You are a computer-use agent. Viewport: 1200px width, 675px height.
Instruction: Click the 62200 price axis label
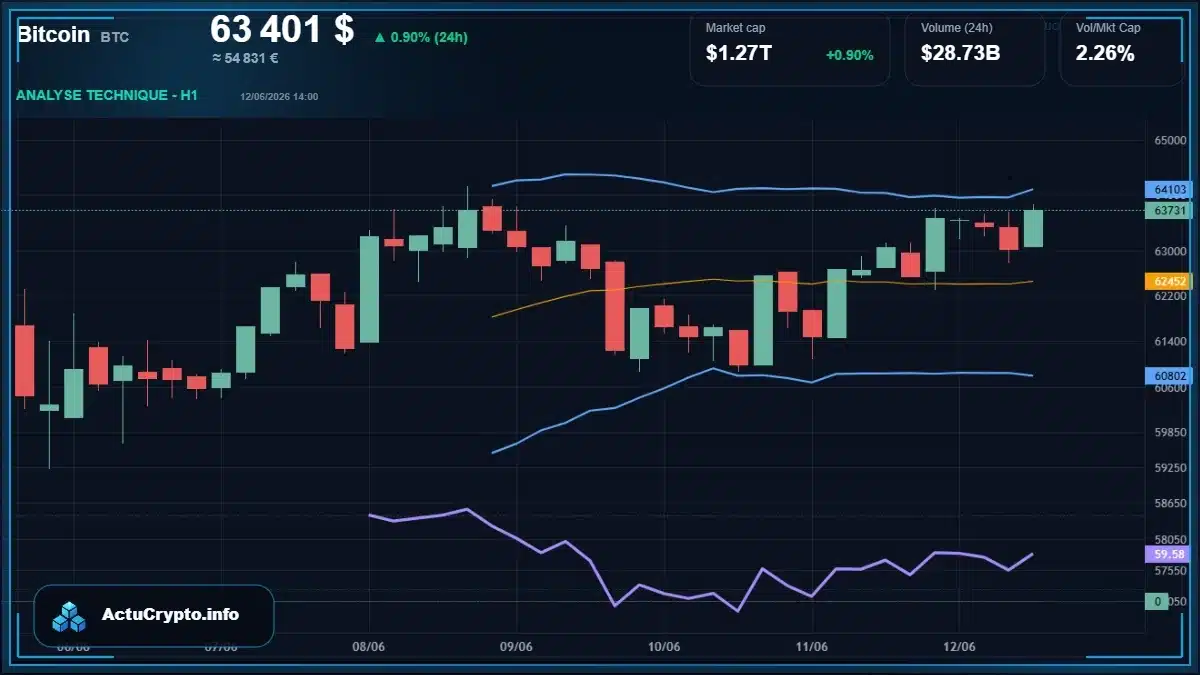coord(1170,297)
